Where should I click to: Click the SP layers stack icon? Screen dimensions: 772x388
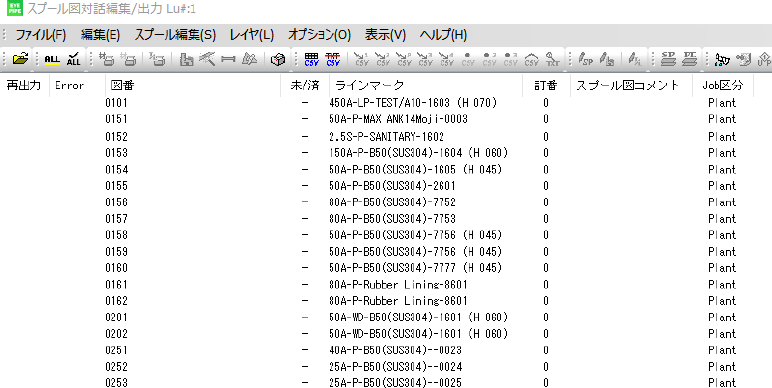click(x=668, y=60)
